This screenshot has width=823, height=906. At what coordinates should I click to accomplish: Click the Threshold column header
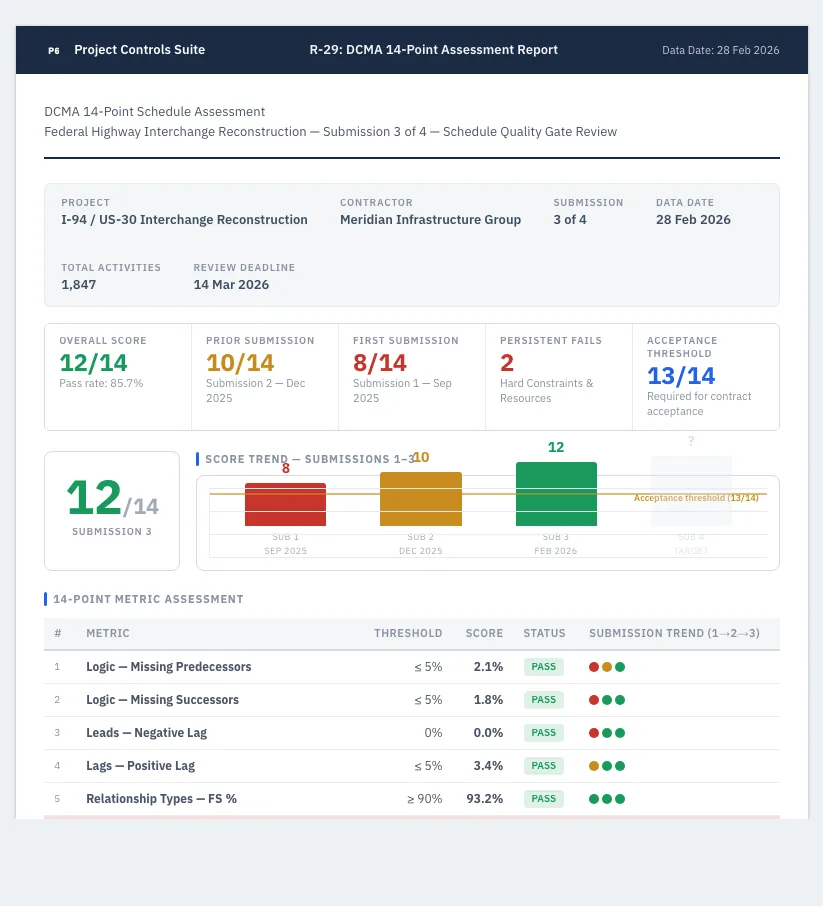point(408,633)
